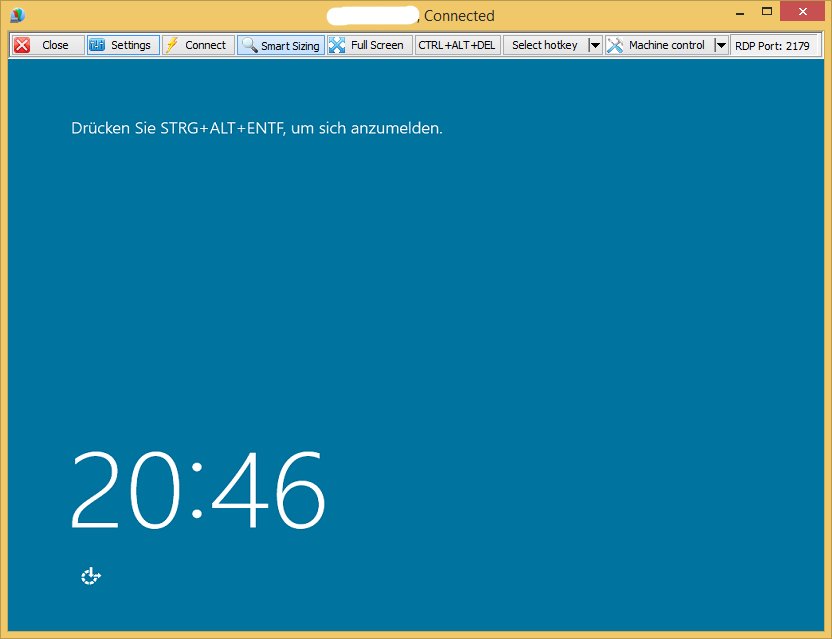The height and width of the screenshot is (639, 832).
Task: Click the RDP Port 2179 field
Action: (x=772, y=45)
